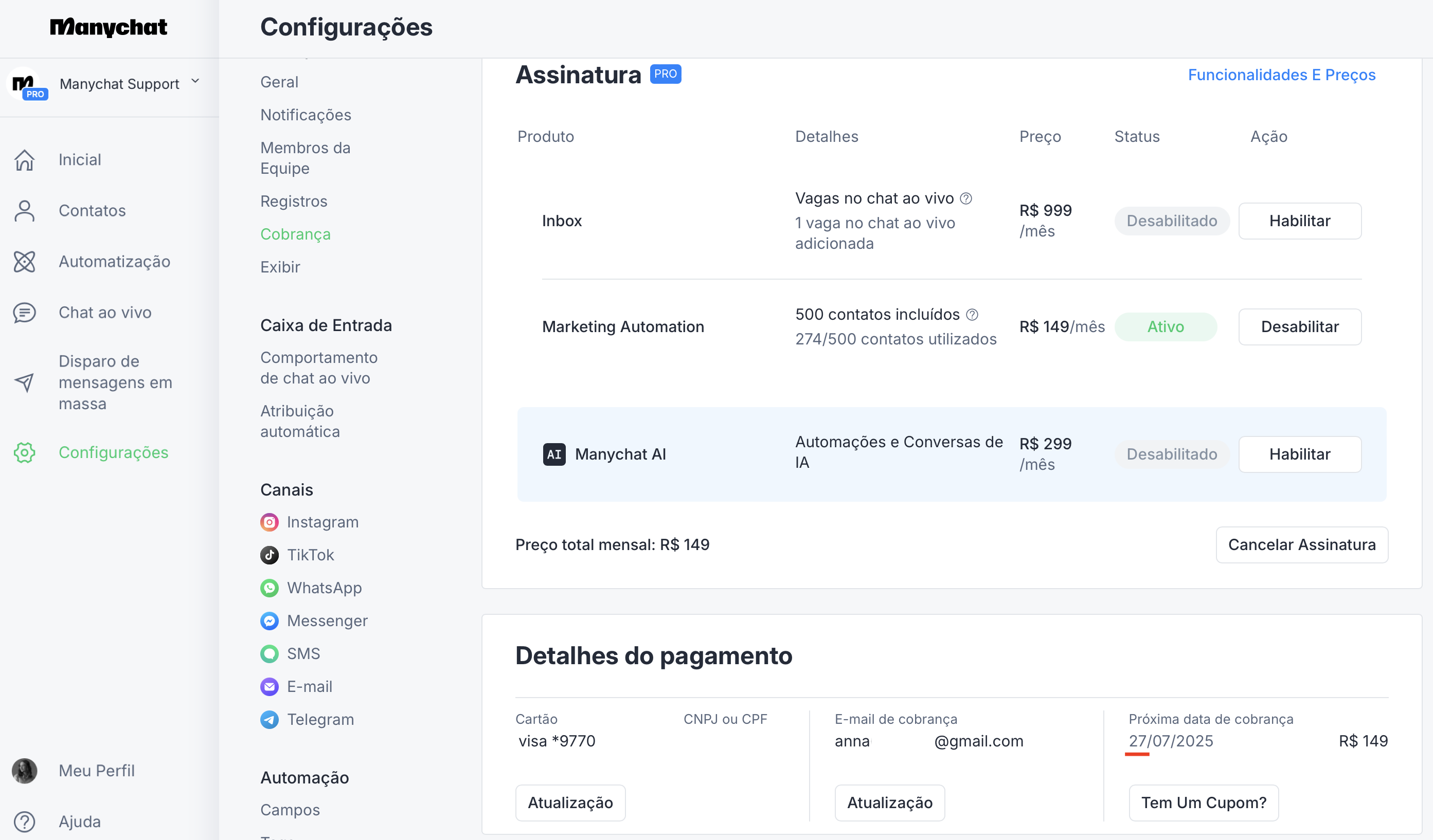Enable the Manychat AI add-on
This screenshot has width=1433, height=840.
pyautogui.click(x=1299, y=454)
